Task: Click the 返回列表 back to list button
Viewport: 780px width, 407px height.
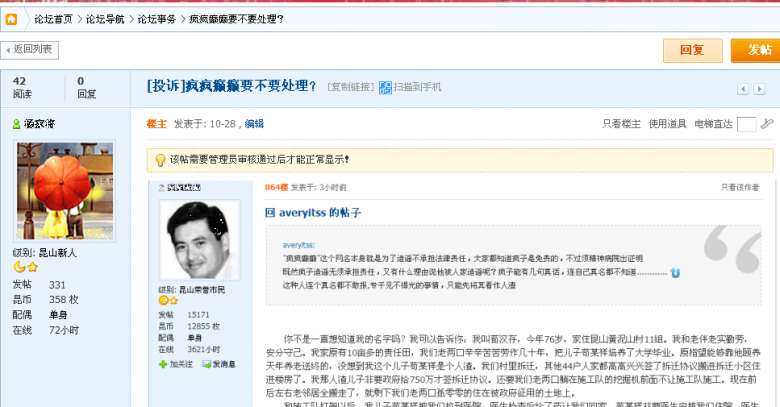Action: coord(31,49)
